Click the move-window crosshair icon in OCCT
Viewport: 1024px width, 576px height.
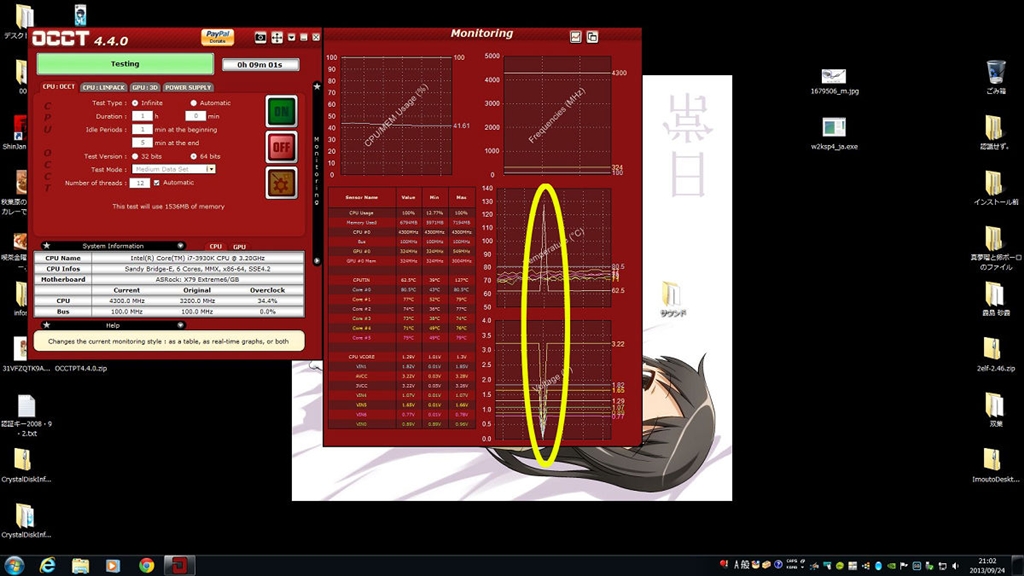277,37
